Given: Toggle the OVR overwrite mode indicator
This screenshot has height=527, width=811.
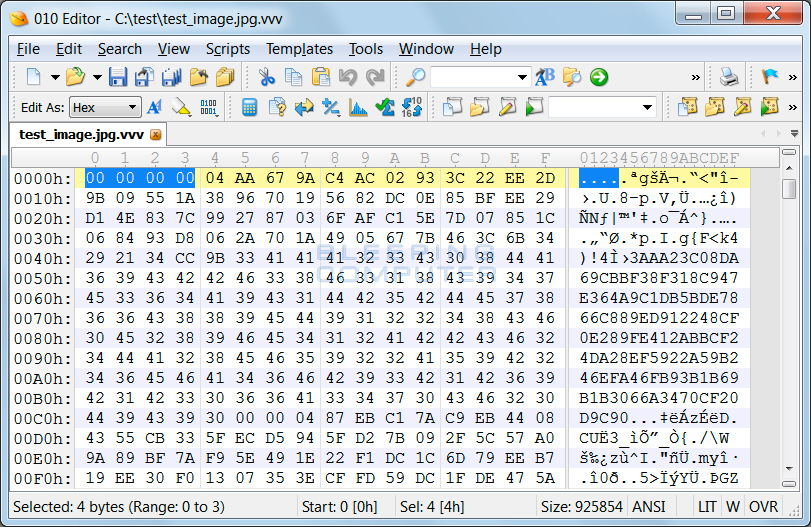Looking at the screenshot, I should tap(763, 507).
